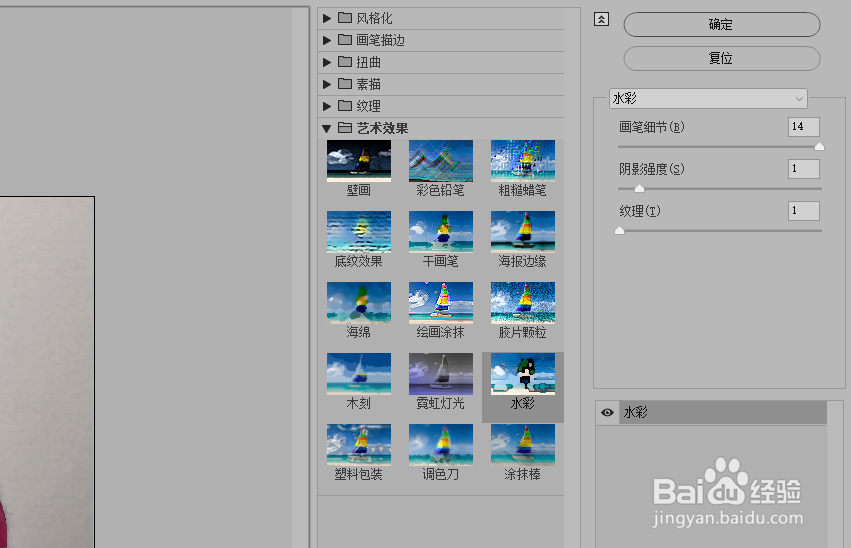Select the 调色刀 filter thumbnail

coord(441,445)
